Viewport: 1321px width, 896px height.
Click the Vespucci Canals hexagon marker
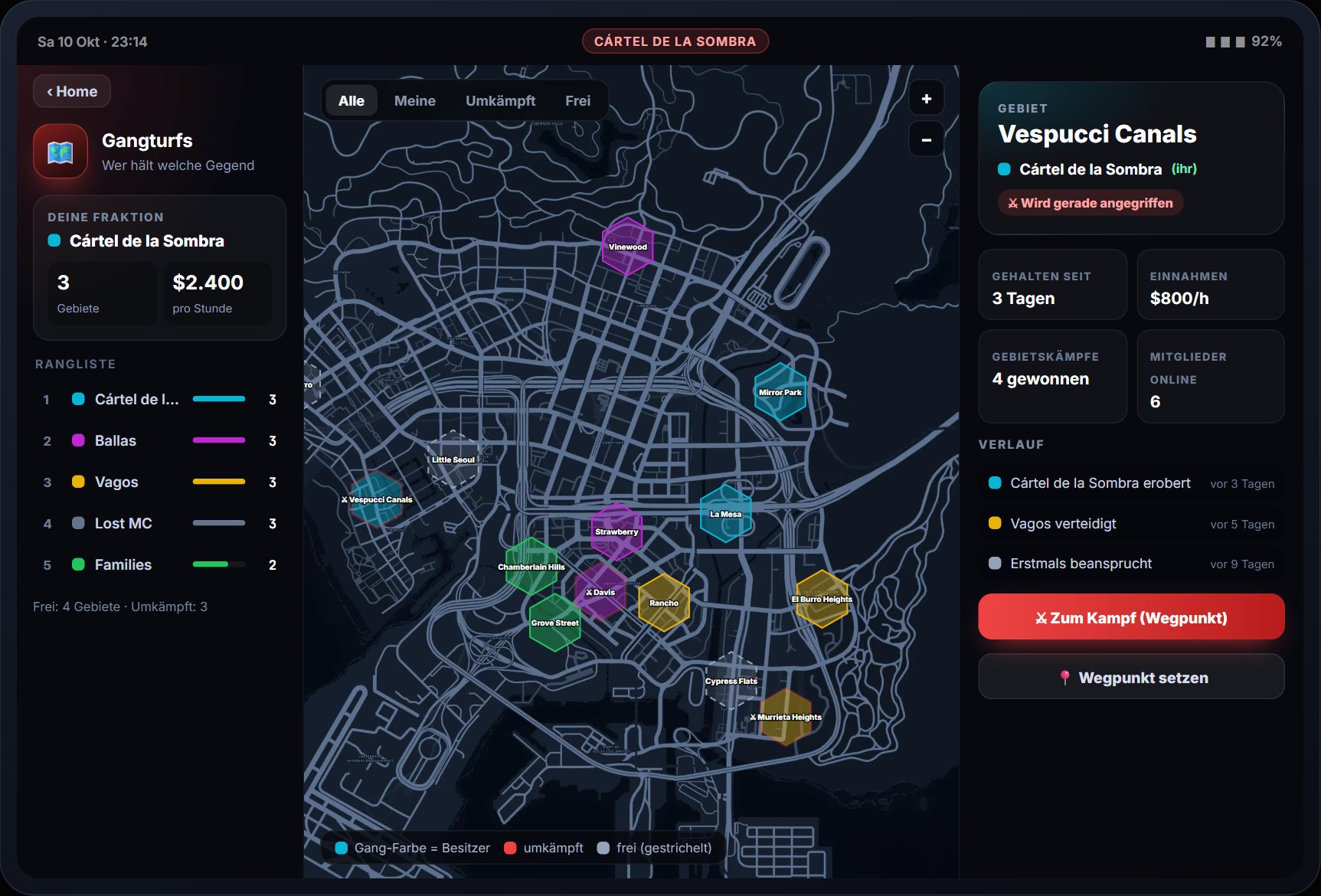[376, 499]
